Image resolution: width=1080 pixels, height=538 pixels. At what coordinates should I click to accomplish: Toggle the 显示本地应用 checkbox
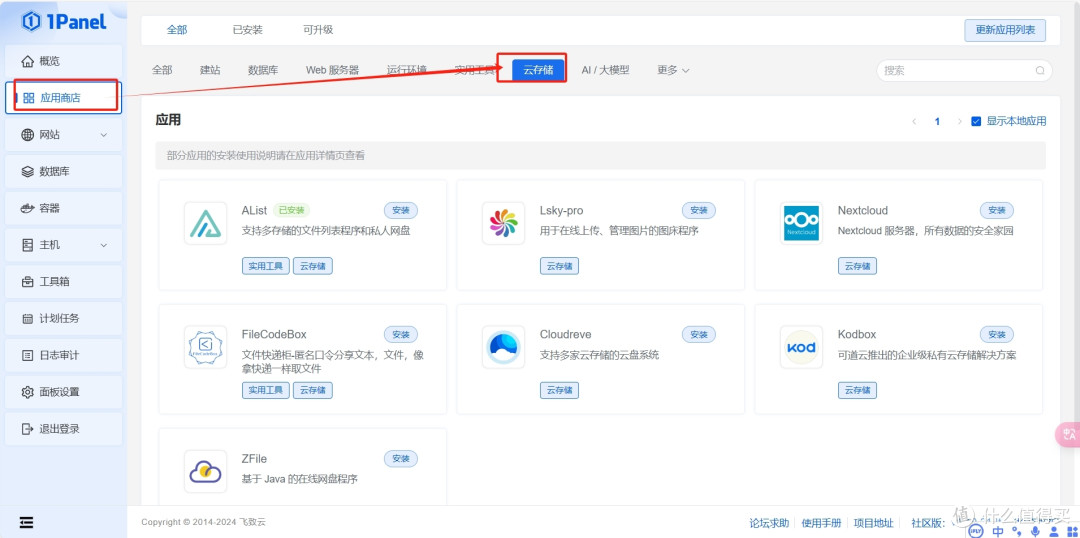coord(976,121)
